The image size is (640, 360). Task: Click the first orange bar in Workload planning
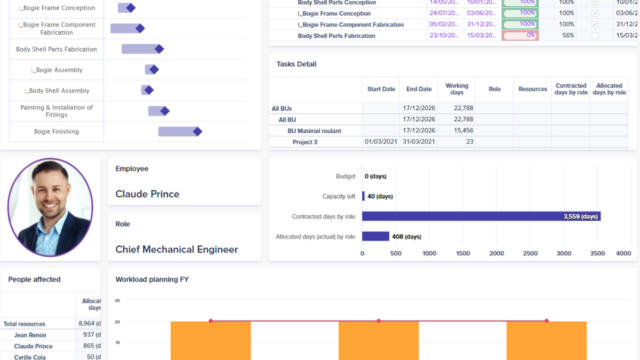211,341
